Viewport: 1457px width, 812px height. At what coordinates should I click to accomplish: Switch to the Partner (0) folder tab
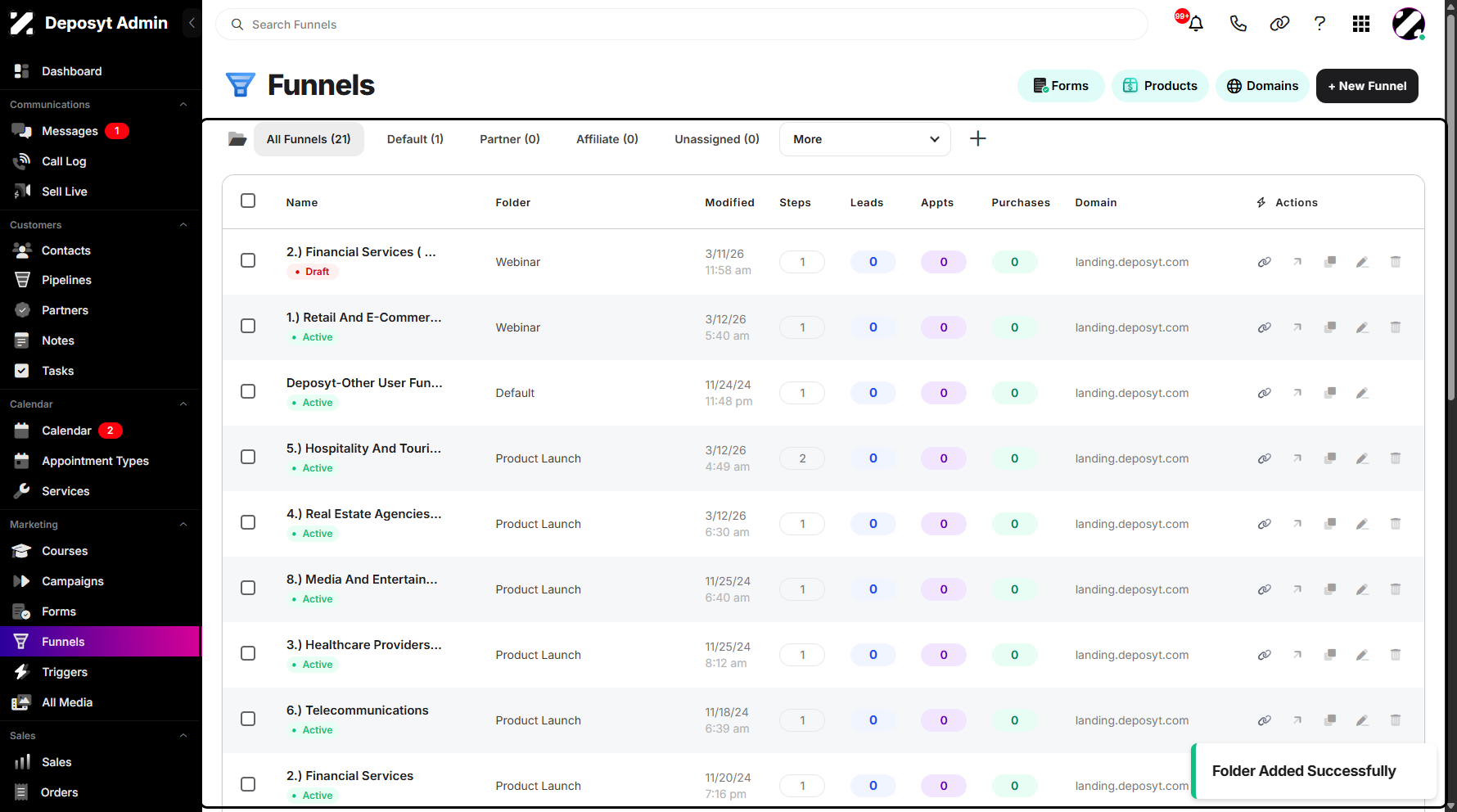point(510,139)
